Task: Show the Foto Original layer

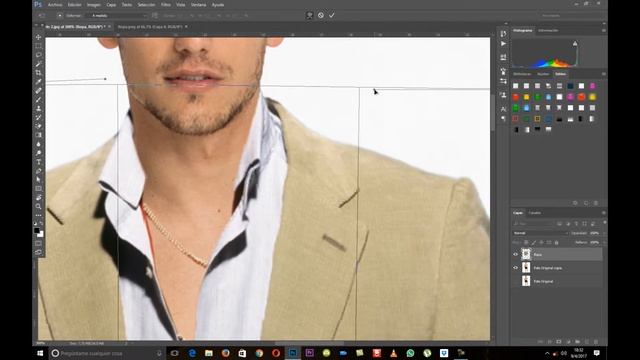Action: (x=516, y=281)
